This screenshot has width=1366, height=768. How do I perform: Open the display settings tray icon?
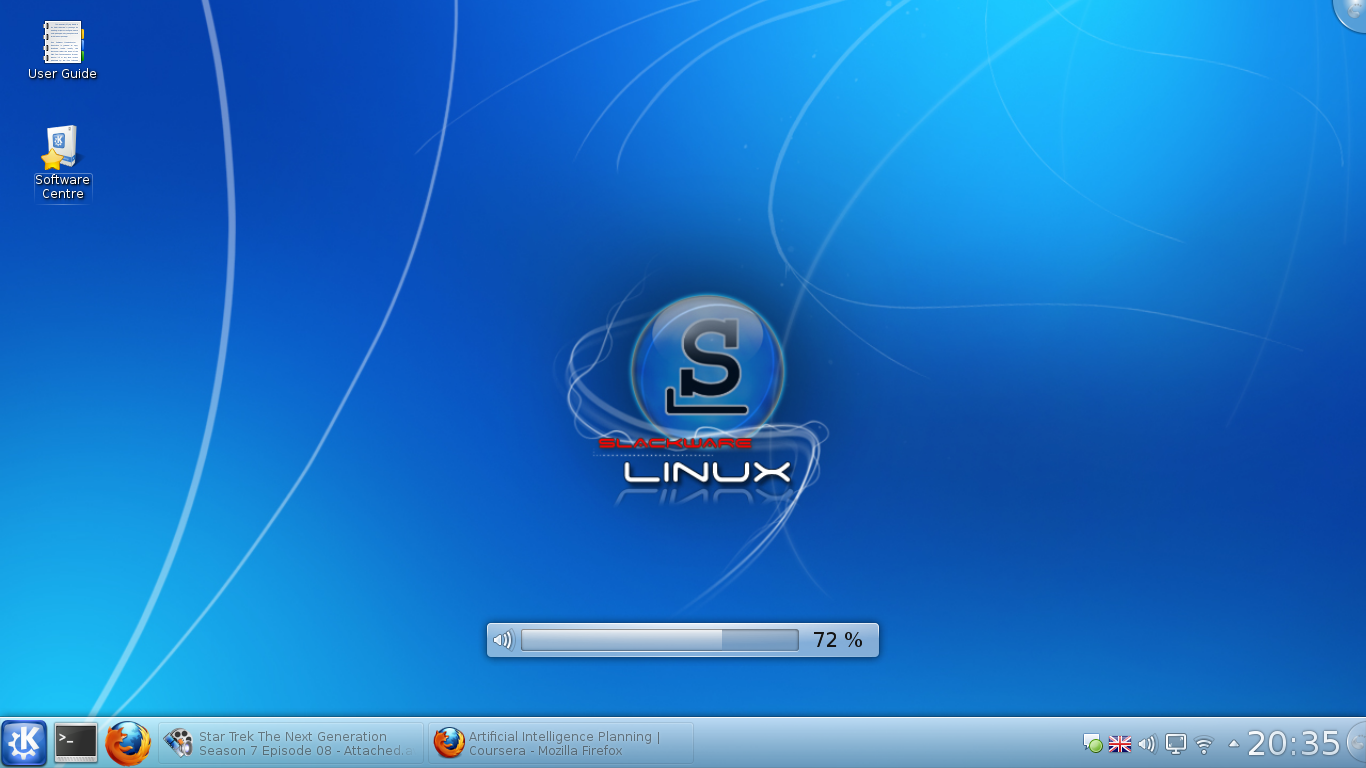pyautogui.click(x=1176, y=744)
